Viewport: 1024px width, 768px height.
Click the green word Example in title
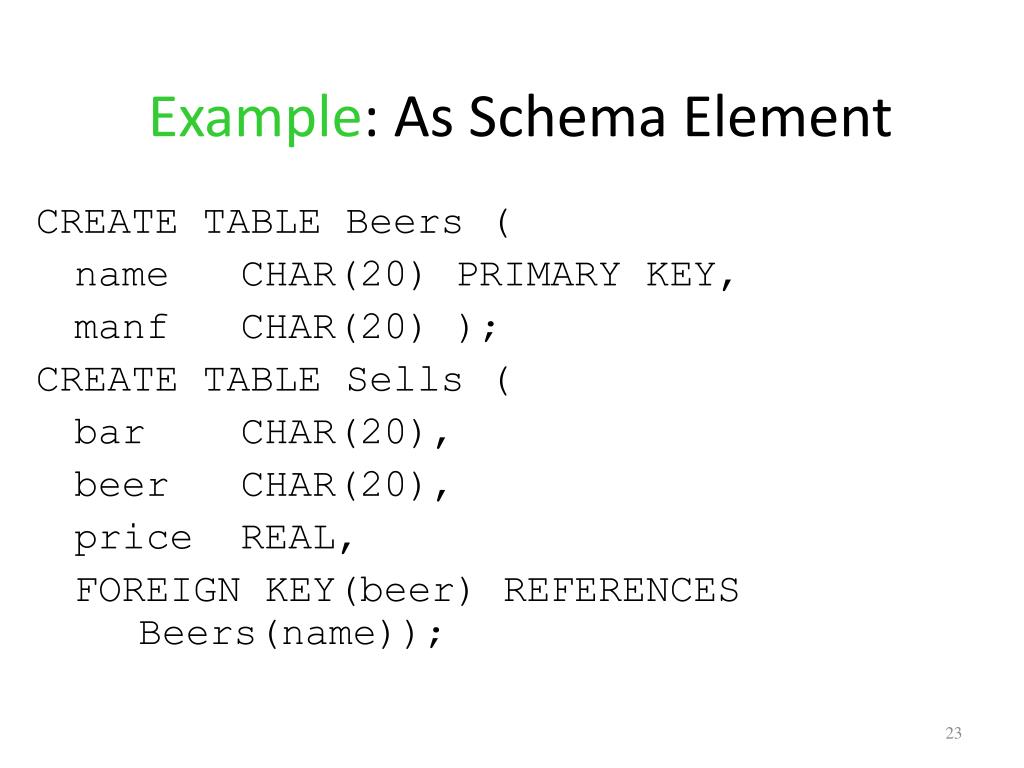click(x=255, y=118)
